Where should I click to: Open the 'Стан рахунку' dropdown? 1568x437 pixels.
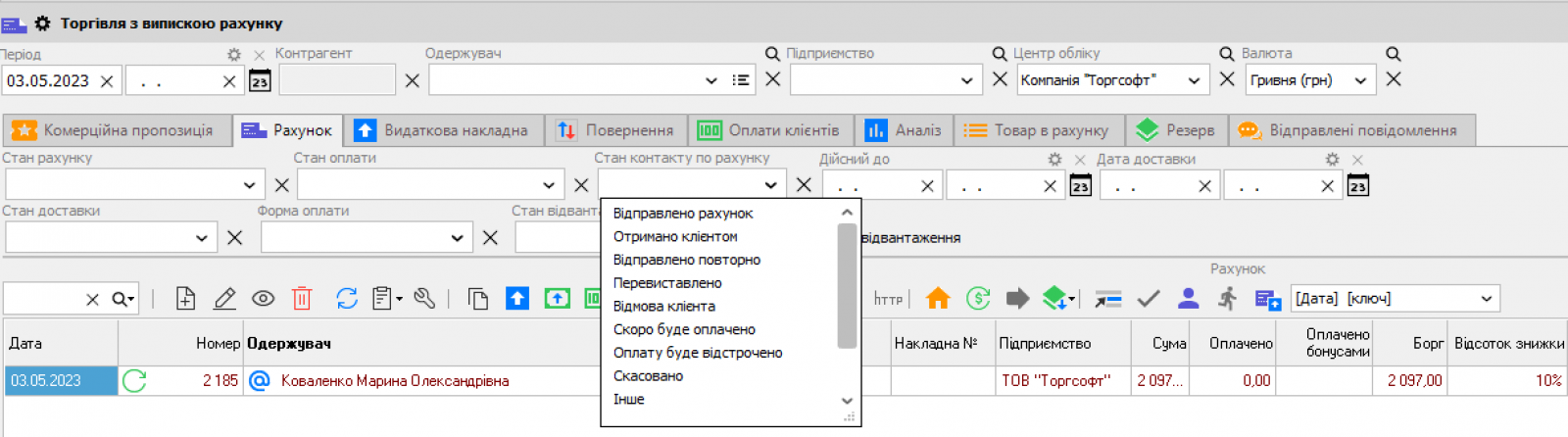point(249,185)
